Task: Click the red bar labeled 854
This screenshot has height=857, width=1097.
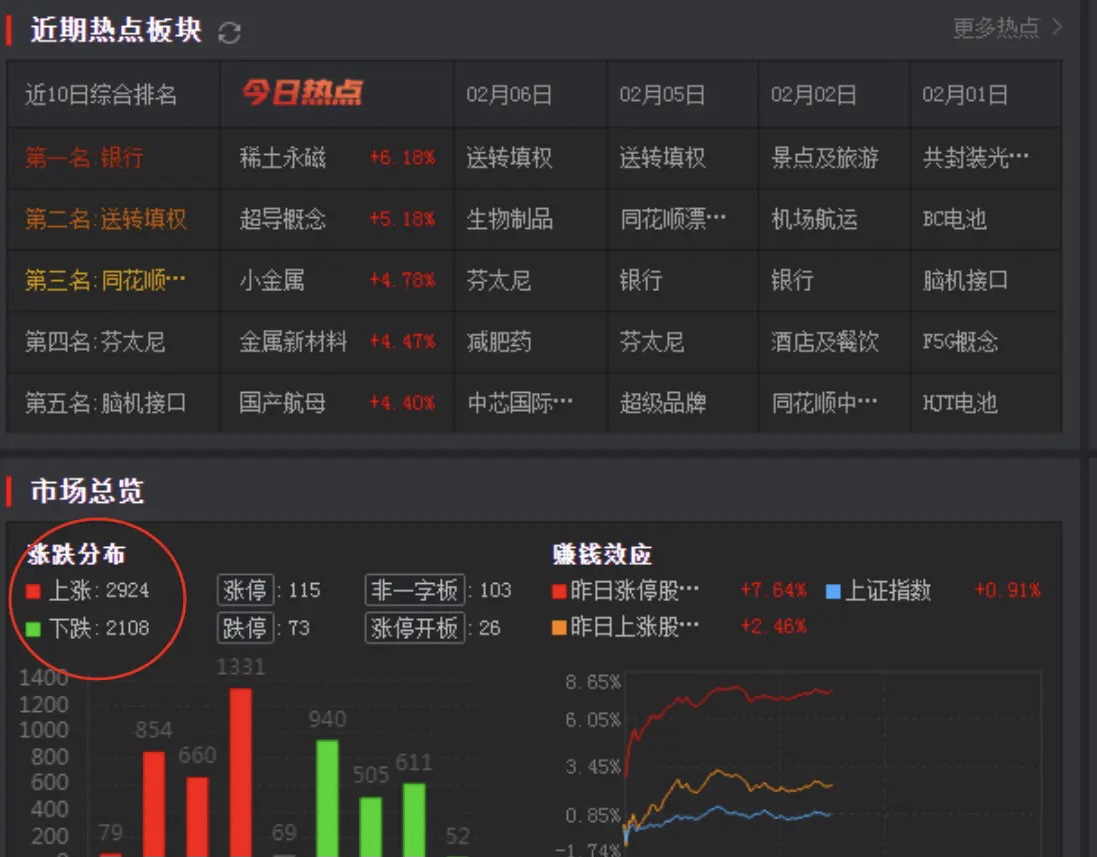Action: [x=154, y=804]
